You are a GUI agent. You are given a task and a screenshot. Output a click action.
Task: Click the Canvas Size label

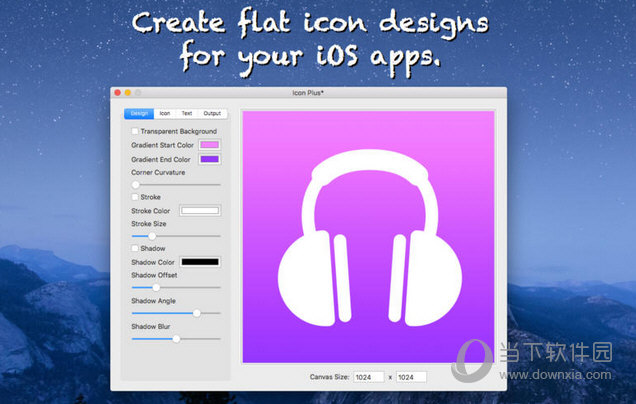click(329, 377)
